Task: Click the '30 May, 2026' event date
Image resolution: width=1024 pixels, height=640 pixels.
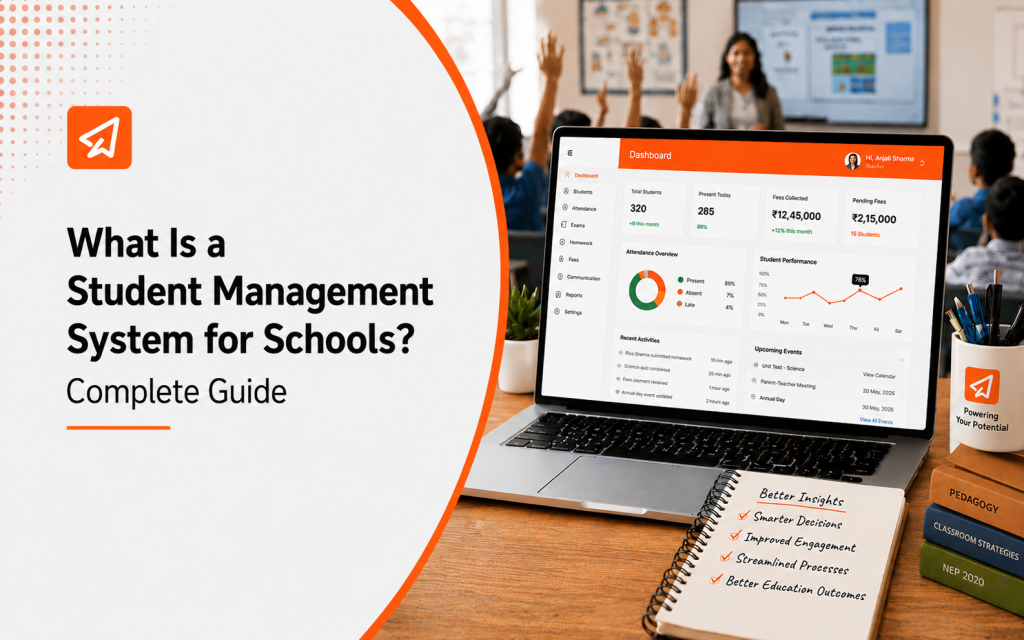Action: pyautogui.click(x=877, y=408)
